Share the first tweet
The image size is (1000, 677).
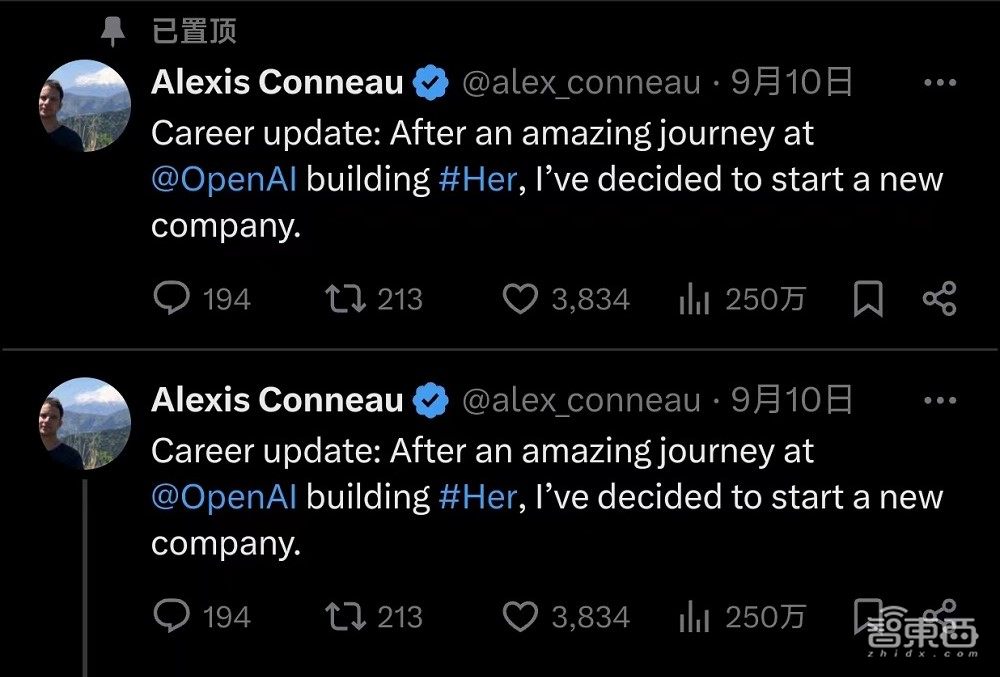(x=938, y=299)
